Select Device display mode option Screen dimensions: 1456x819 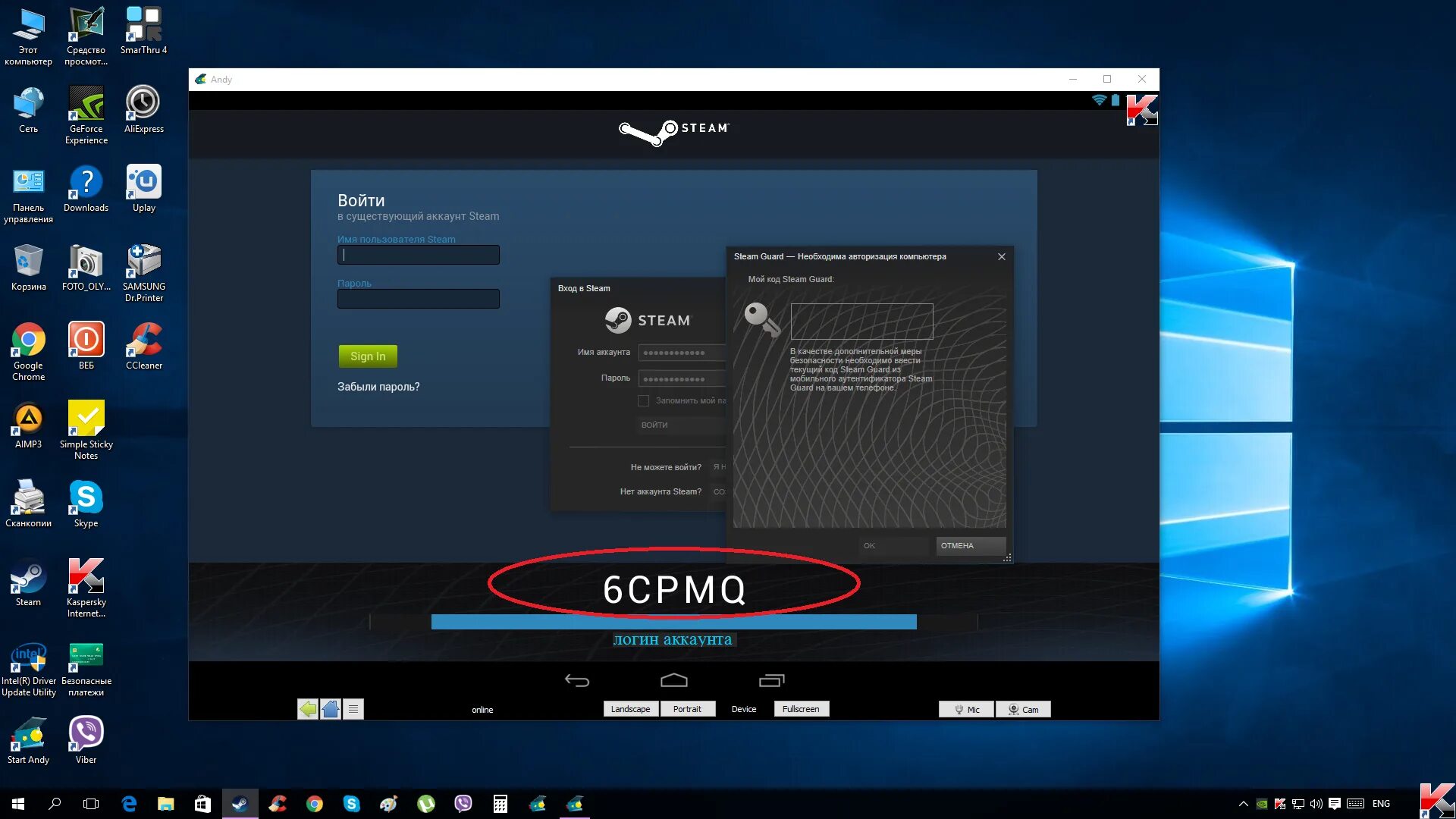[x=743, y=708]
